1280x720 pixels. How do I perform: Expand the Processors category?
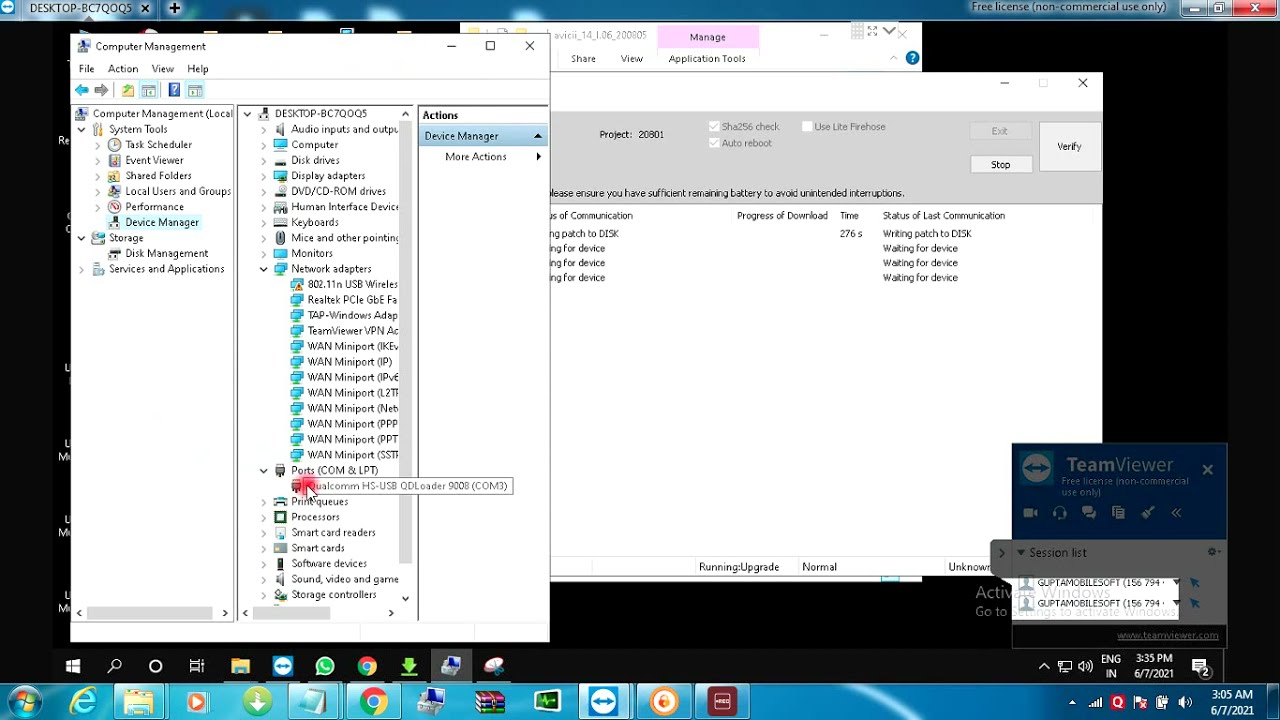click(264, 517)
